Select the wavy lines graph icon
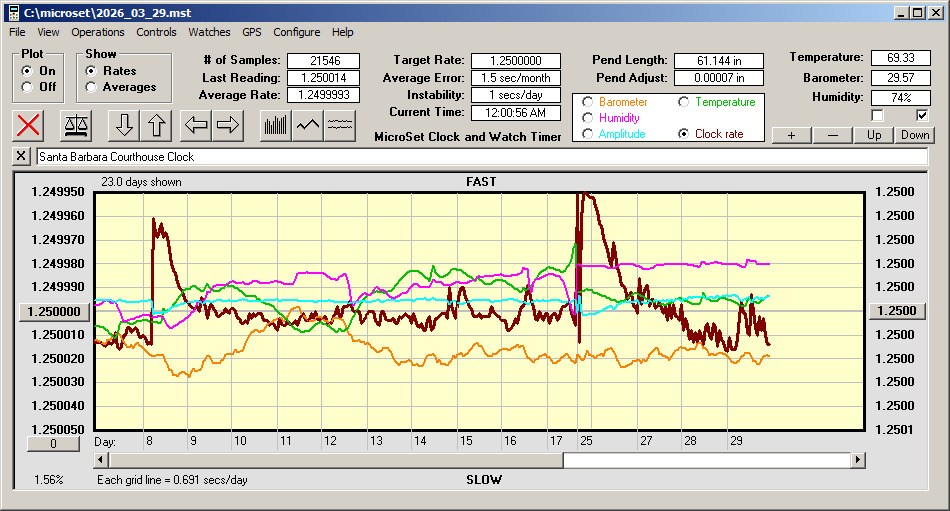Image resolution: width=950 pixels, height=511 pixels. pyautogui.click(x=340, y=125)
